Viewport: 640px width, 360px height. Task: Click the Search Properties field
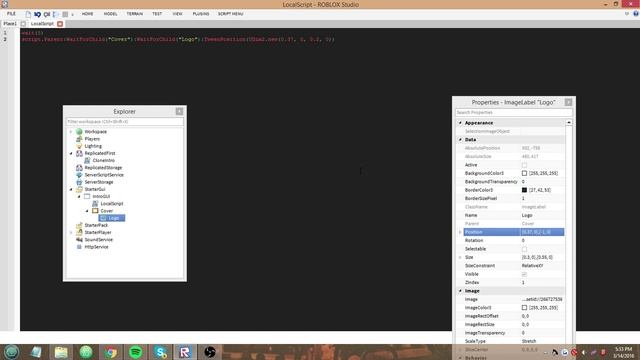pos(514,112)
